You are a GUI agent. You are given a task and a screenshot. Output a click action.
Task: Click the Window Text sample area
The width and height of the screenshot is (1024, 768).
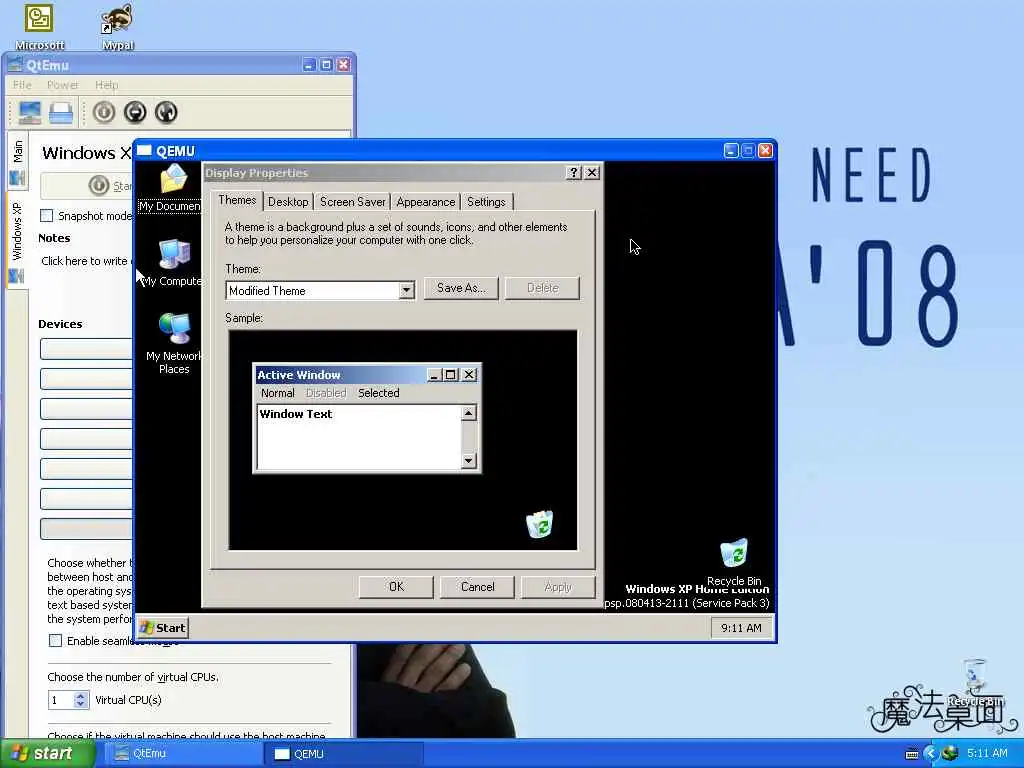[359, 437]
